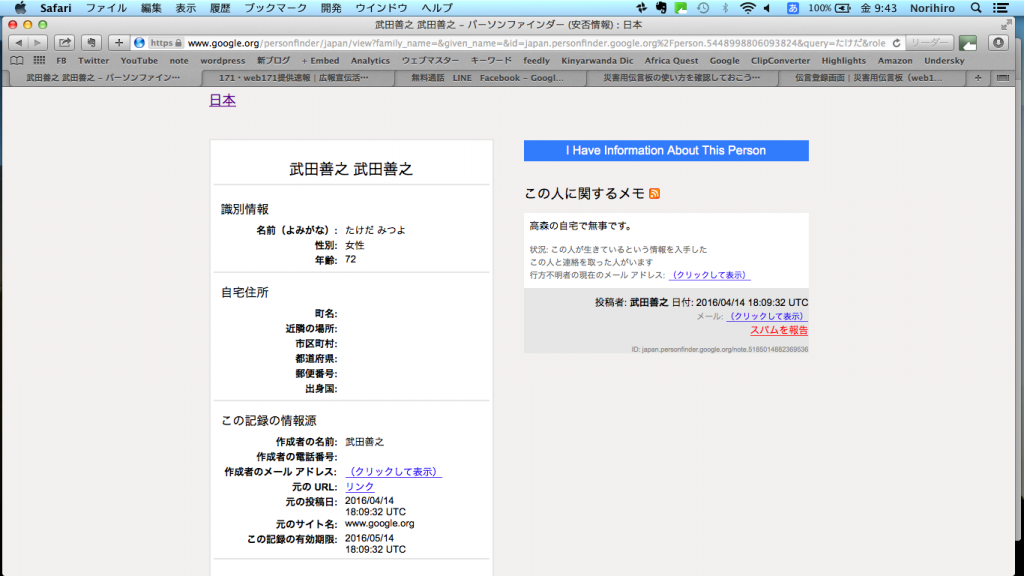Viewport: 1024px width, 576px height.
Task: Click the battery status icon
Action: (x=842, y=8)
